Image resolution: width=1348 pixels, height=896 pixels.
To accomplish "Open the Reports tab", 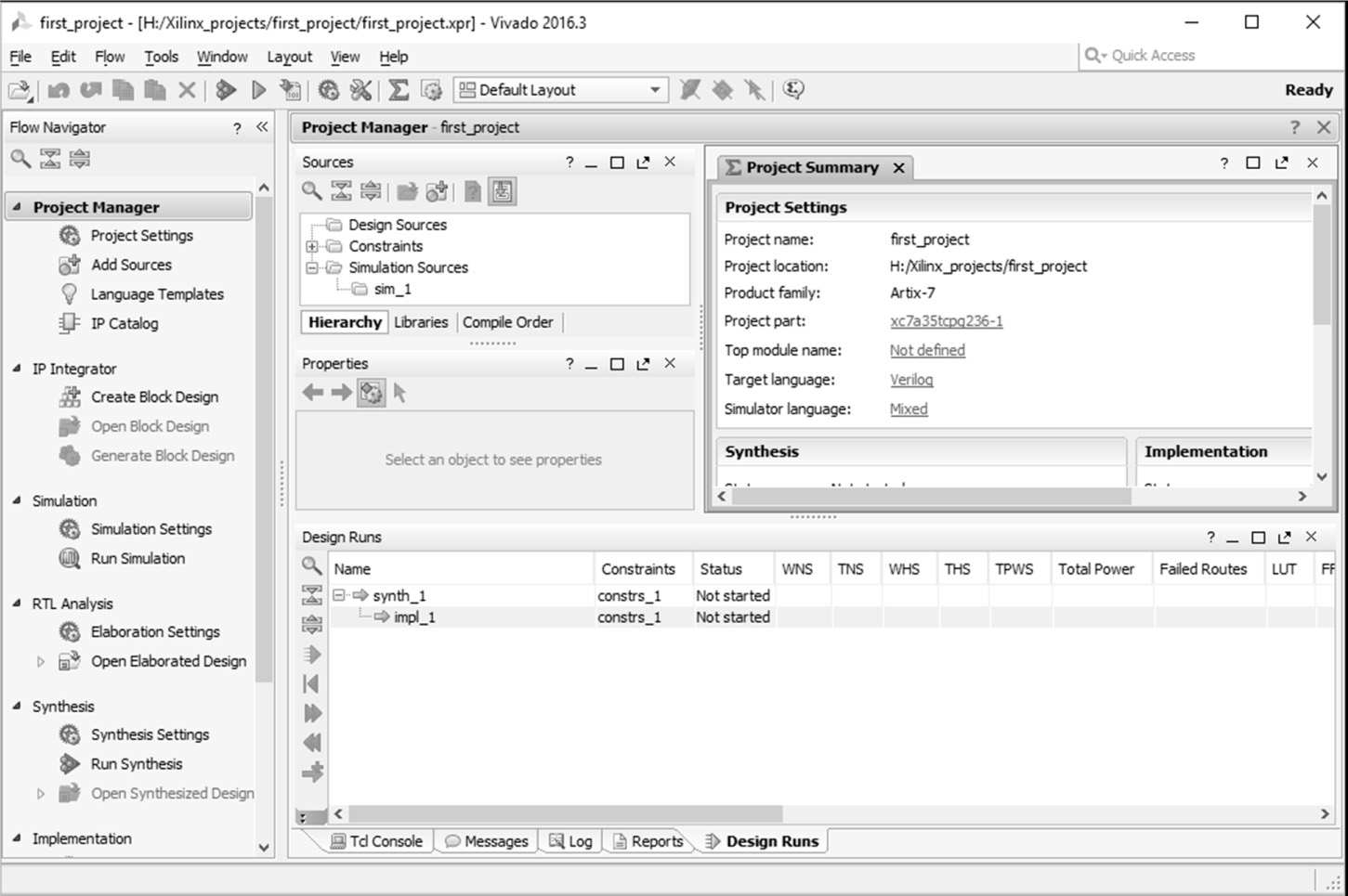I will [648, 841].
